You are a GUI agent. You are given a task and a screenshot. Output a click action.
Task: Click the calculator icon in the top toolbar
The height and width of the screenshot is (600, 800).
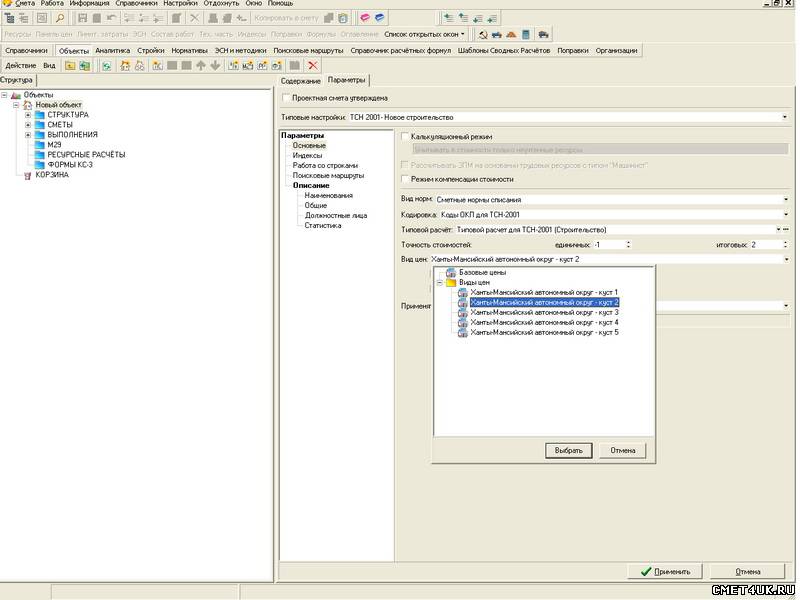coord(526,34)
